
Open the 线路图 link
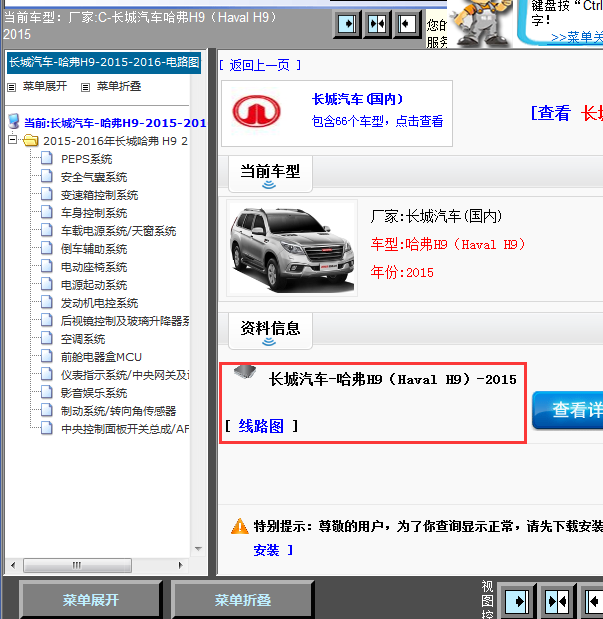point(261,426)
